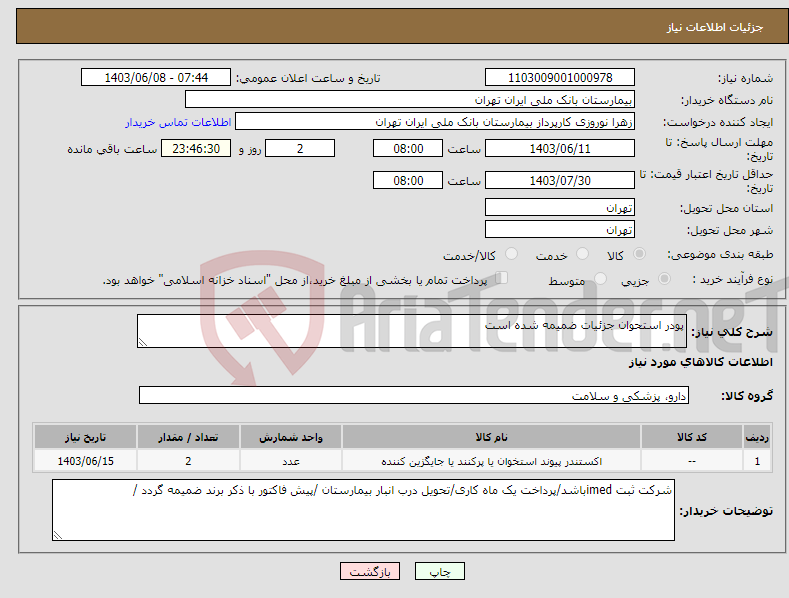The height and width of the screenshot is (598, 789).
Task: Click the resize handle of description box
Action: (x=142, y=342)
